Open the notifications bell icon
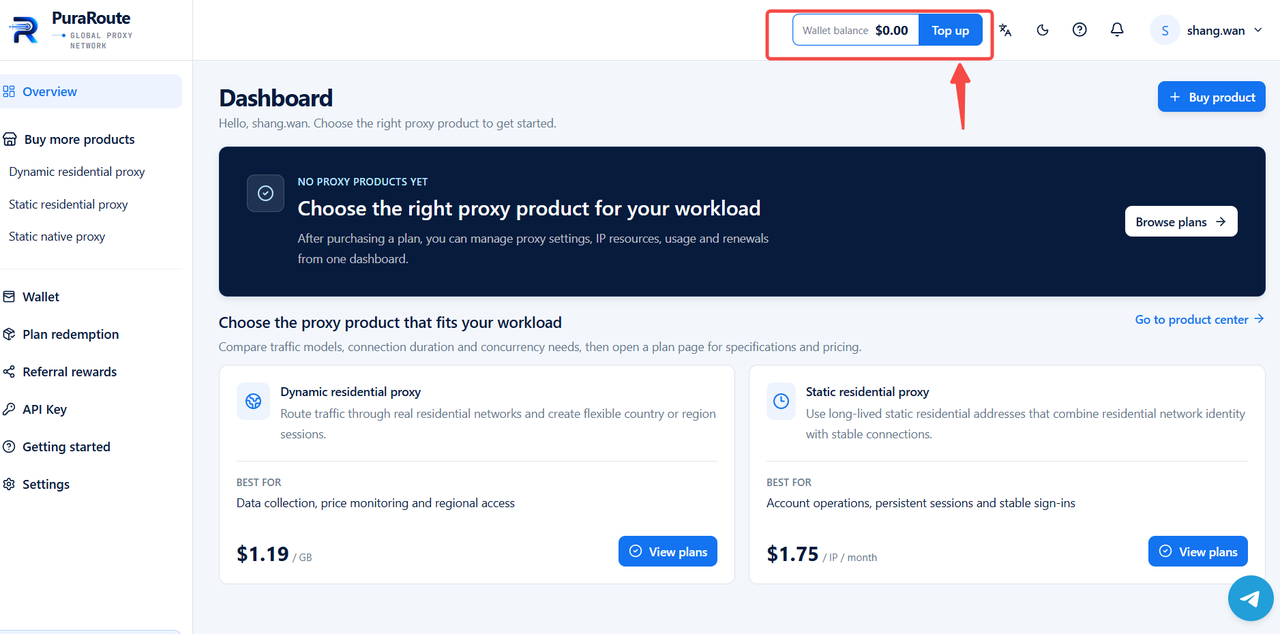 1117,30
